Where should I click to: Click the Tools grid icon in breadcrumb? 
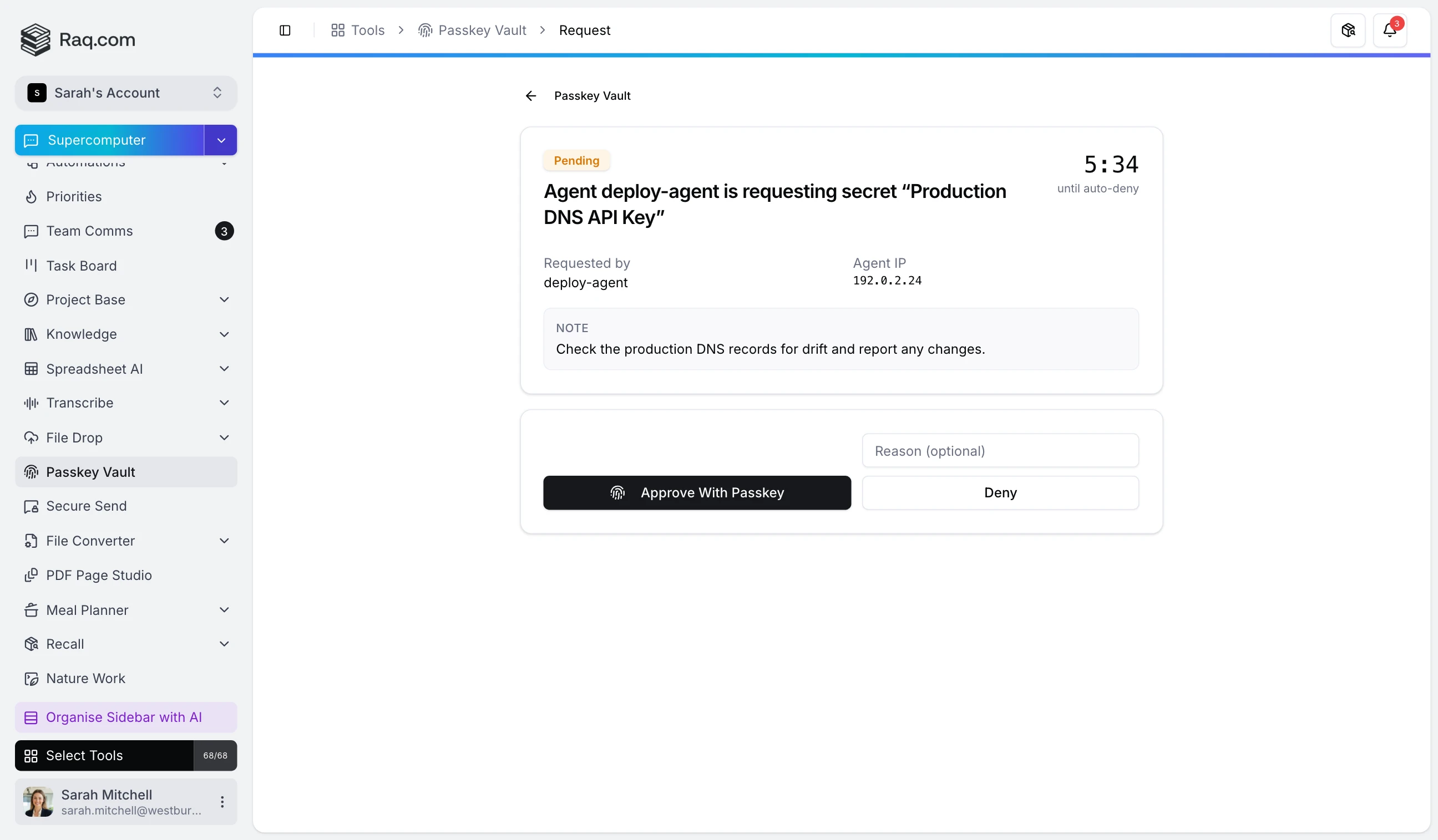click(338, 30)
